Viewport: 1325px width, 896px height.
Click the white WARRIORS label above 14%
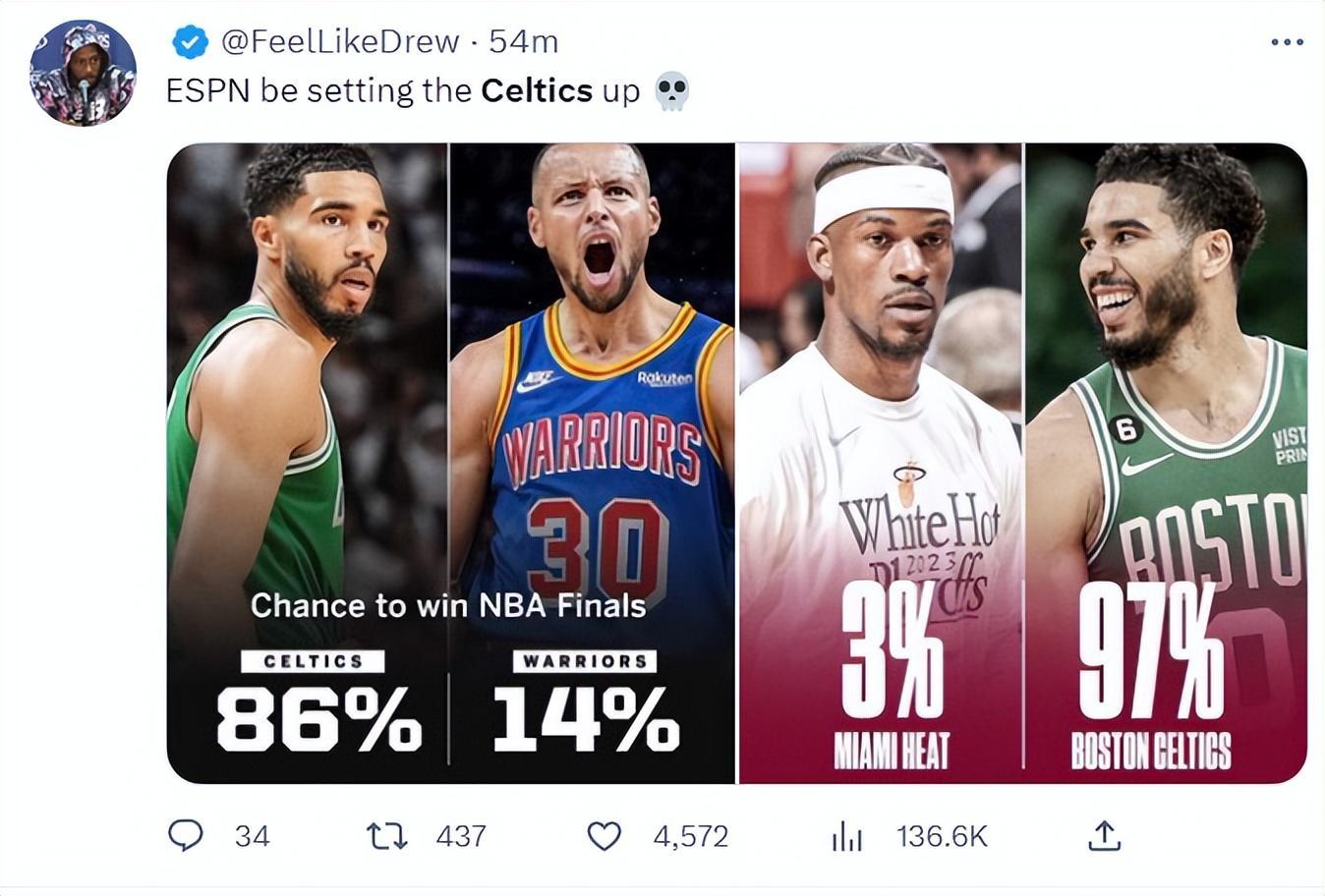(x=585, y=661)
